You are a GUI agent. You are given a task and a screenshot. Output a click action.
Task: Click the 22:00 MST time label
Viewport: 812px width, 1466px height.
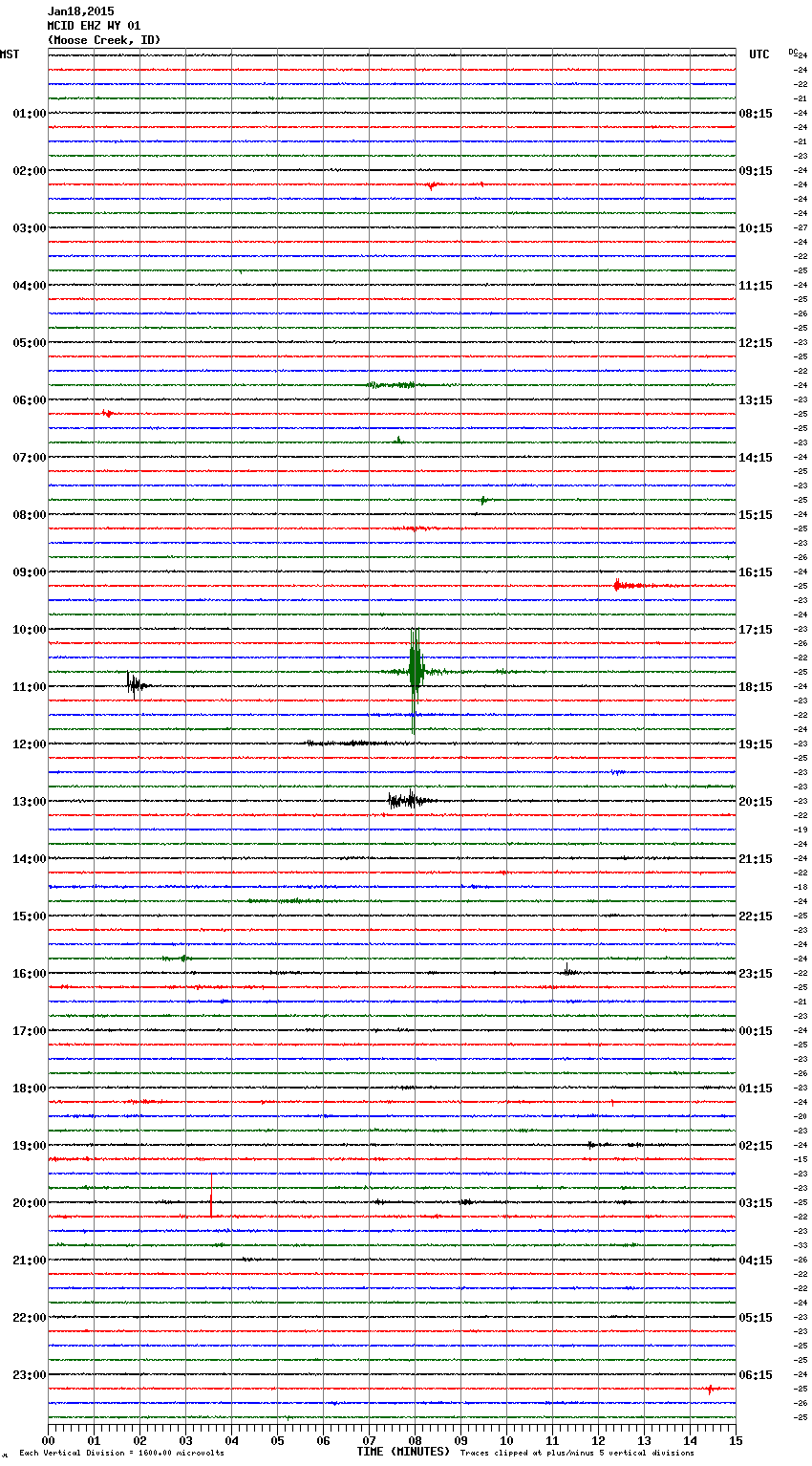(x=29, y=1318)
